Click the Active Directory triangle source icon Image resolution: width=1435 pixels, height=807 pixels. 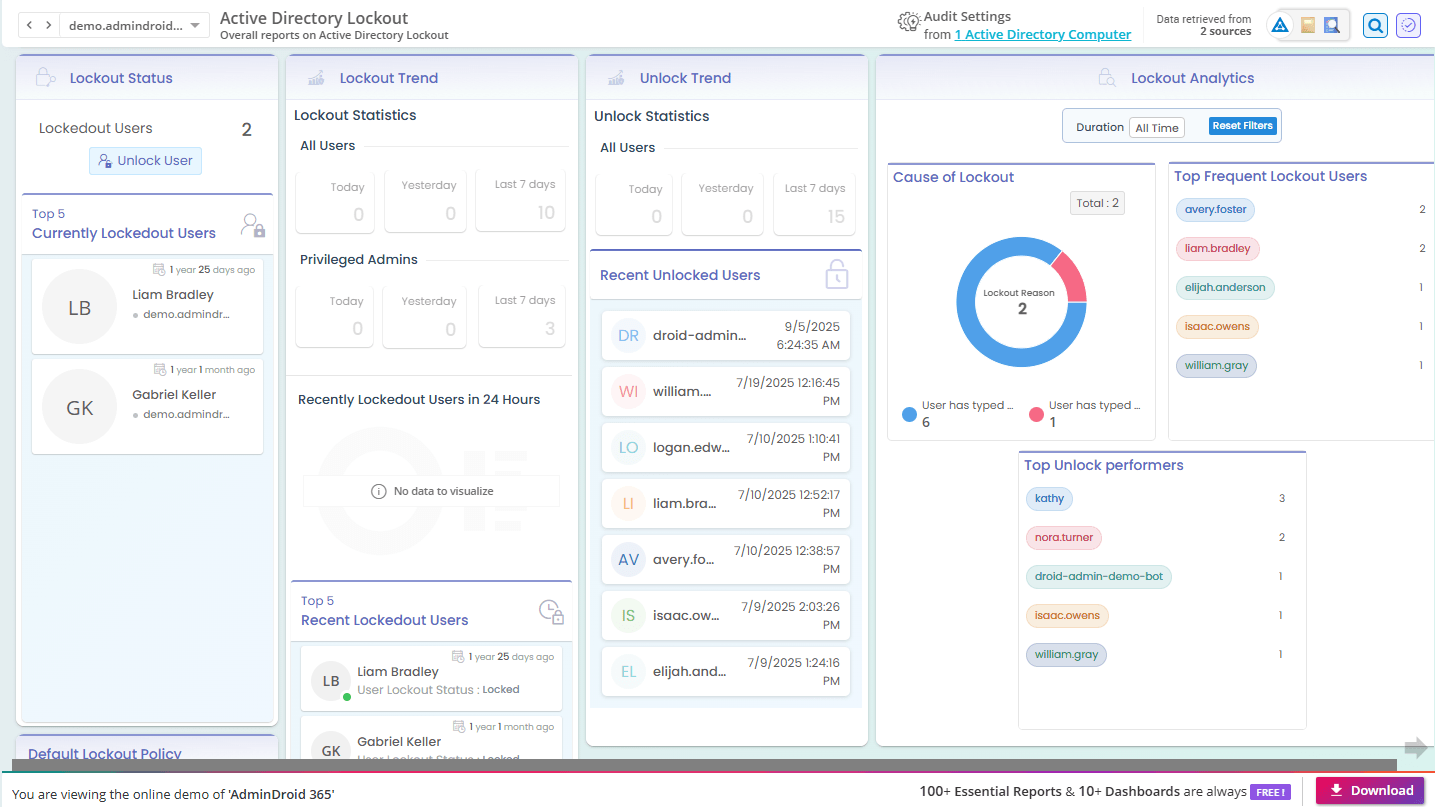[x=1280, y=26]
